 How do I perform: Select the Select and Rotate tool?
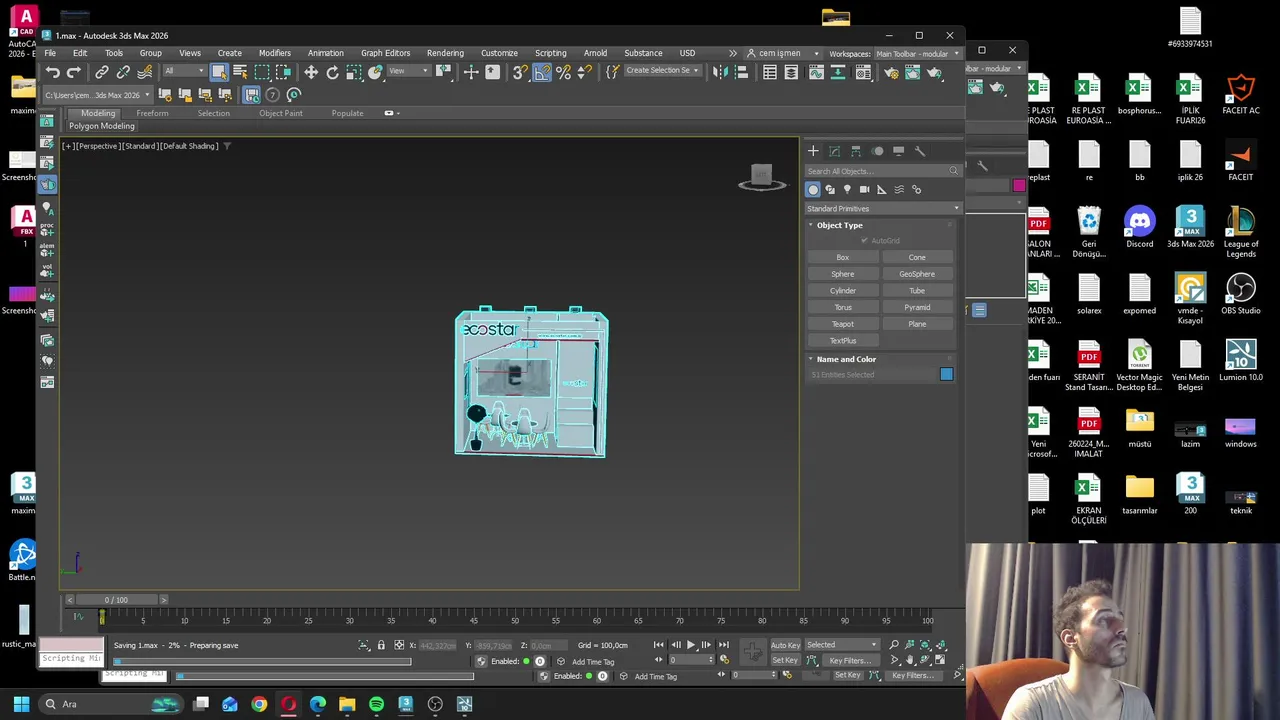click(x=332, y=72)
